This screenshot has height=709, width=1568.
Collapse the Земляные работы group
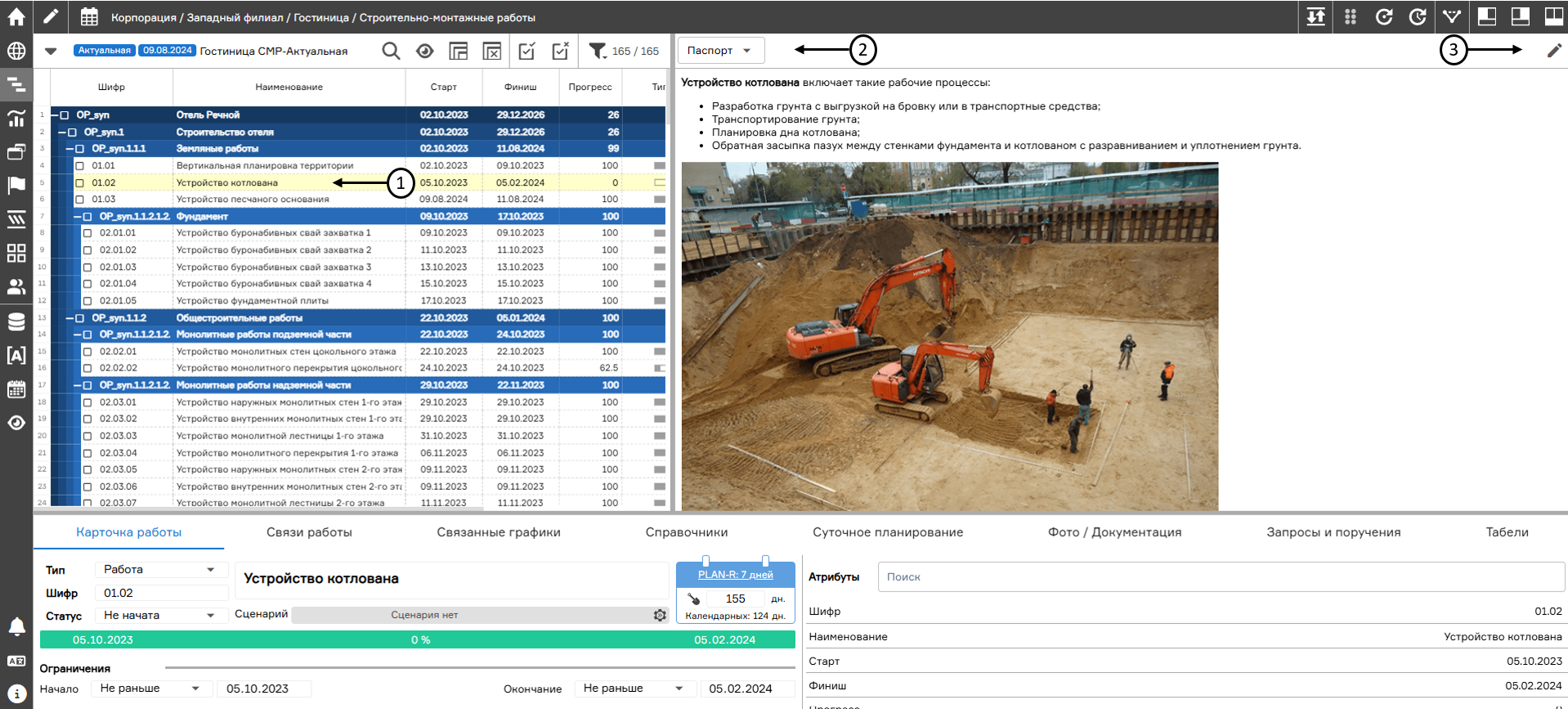tap(70, 149)
